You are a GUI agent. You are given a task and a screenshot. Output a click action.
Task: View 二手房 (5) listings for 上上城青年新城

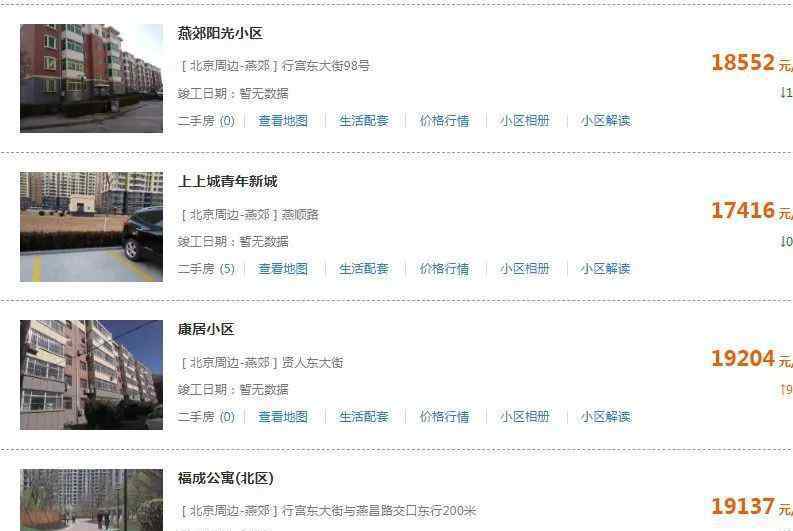pyautogui.click(x=206, y=269)
